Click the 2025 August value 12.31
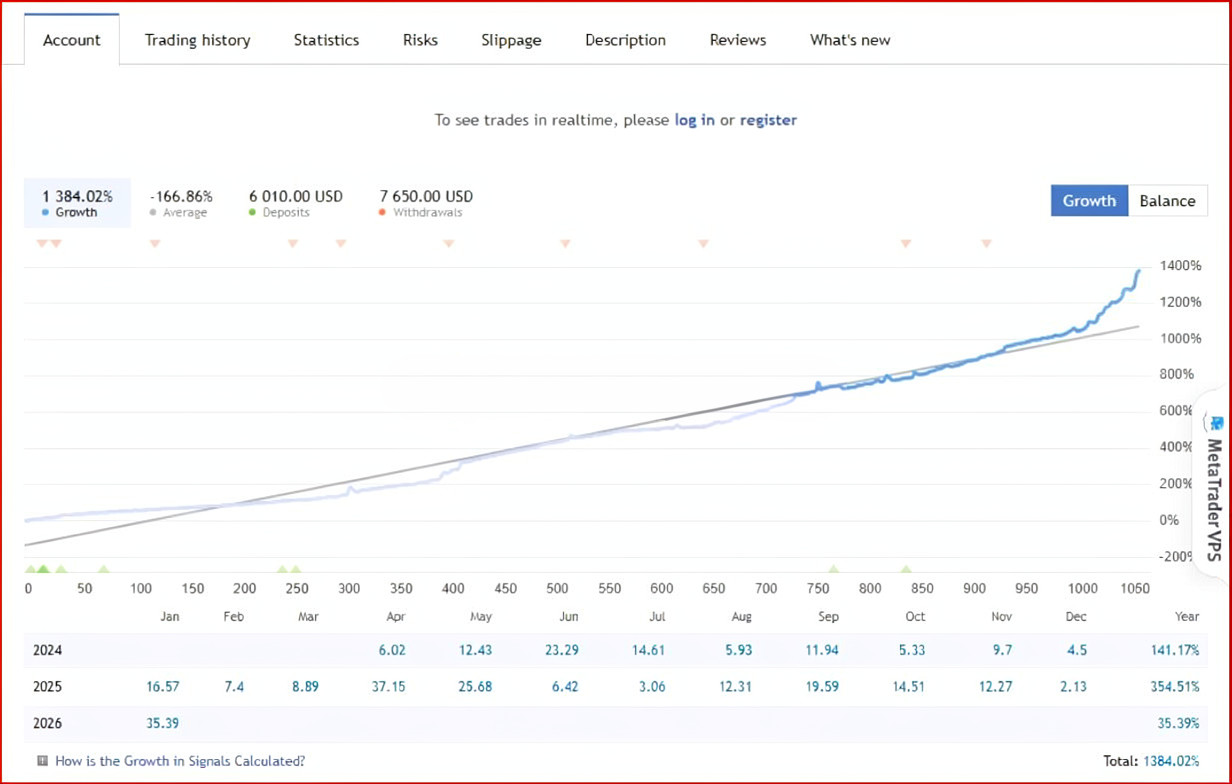 pyautogui.click(x=735, y=686)
